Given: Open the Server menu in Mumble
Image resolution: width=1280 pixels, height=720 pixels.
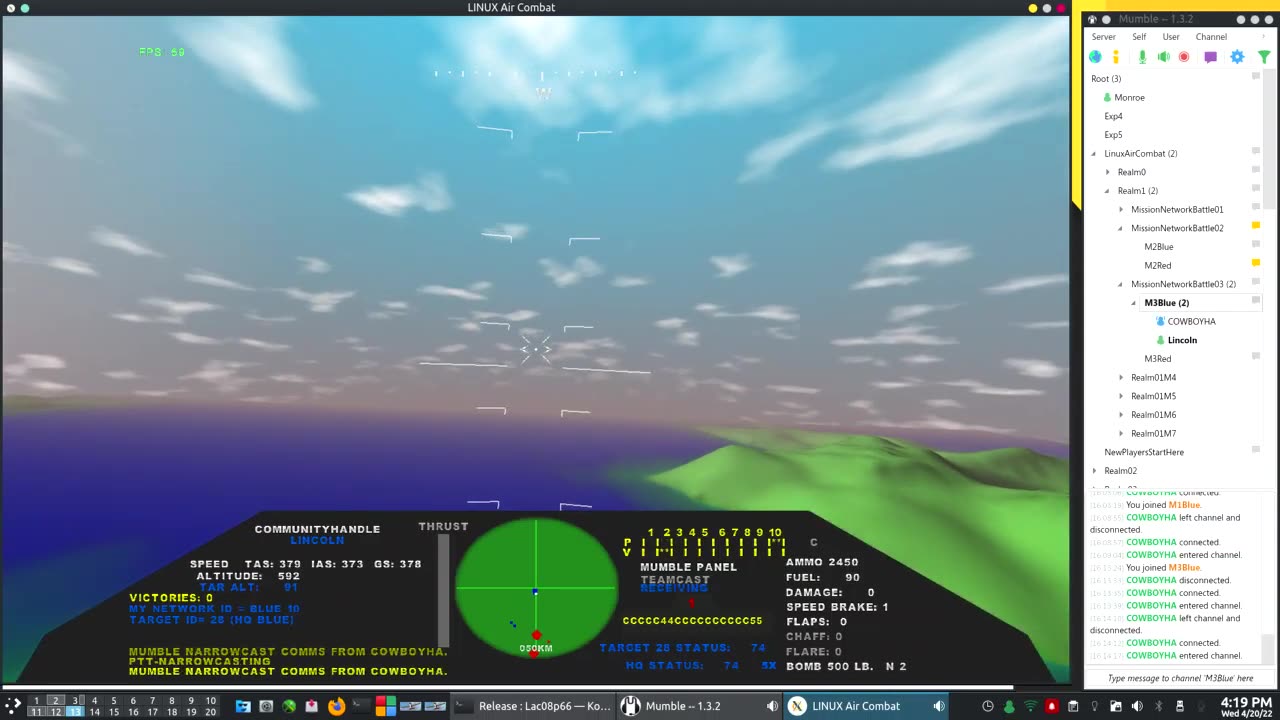Looking at the screenshot, I should point(1103,37).
